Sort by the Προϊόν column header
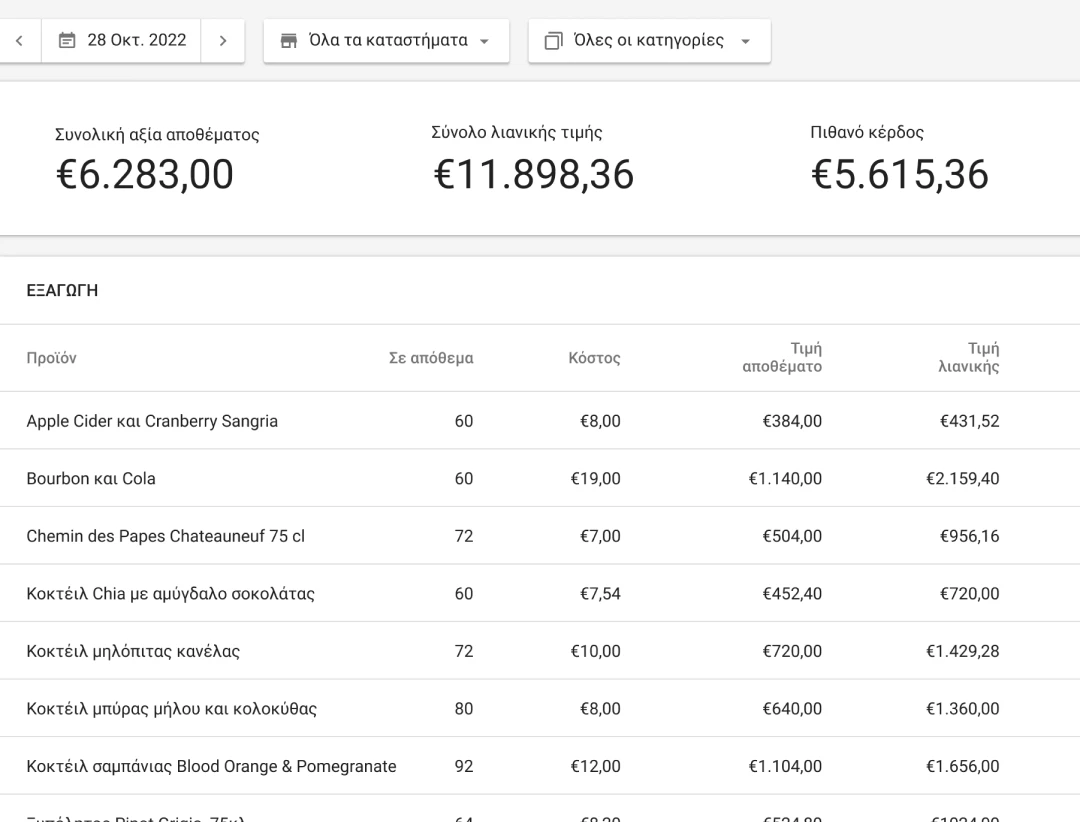 (x=51, y=359)
